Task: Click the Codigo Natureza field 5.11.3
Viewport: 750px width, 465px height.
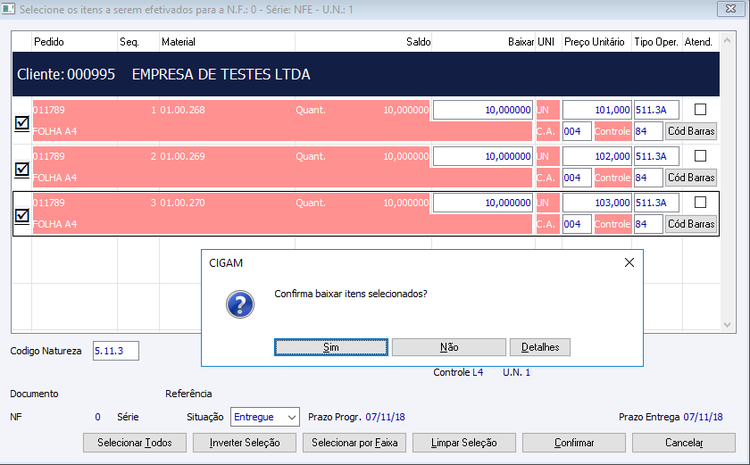Action: pos(116,351)
